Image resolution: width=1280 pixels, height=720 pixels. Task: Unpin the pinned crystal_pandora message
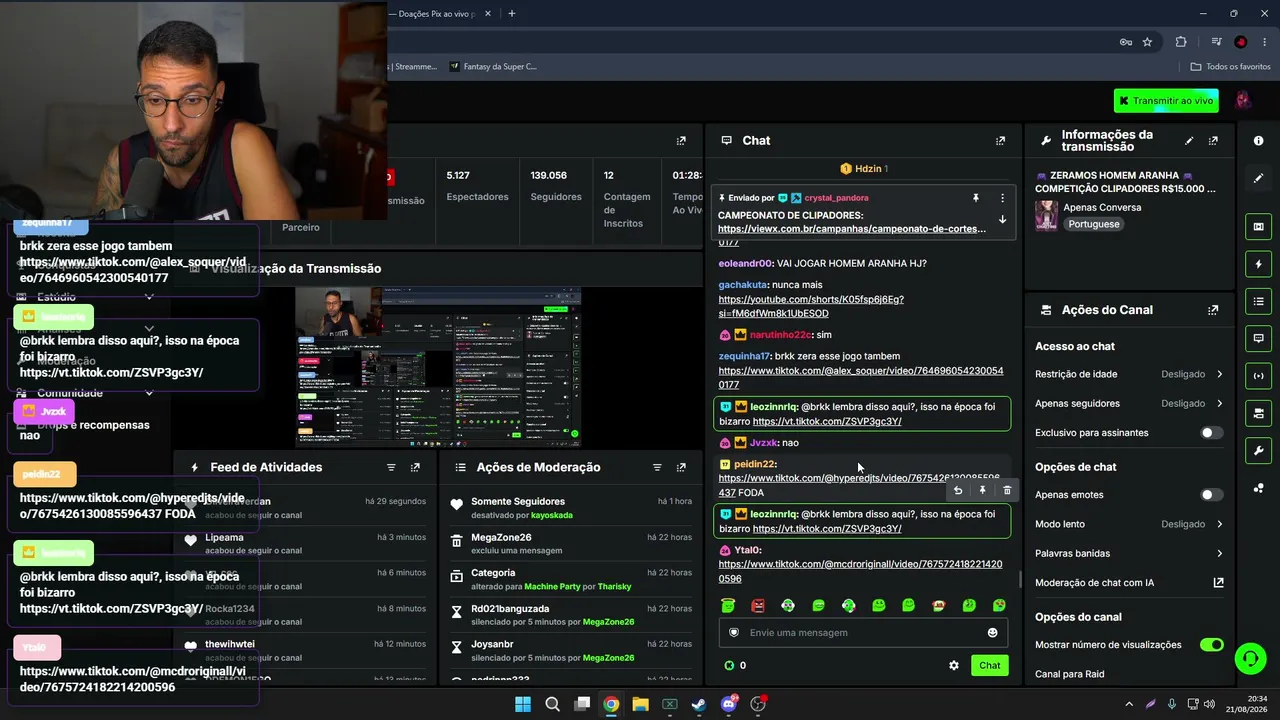pos(976,198)
